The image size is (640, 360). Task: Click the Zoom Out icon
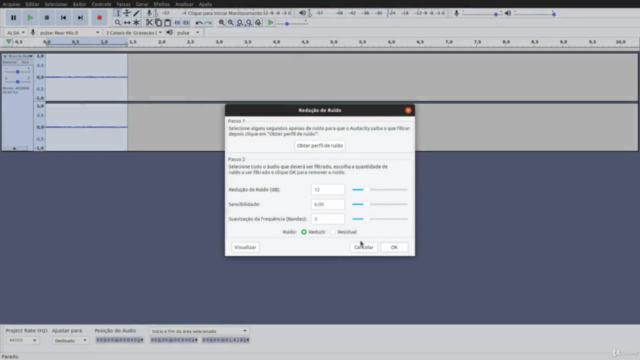(x=231, y=22)
